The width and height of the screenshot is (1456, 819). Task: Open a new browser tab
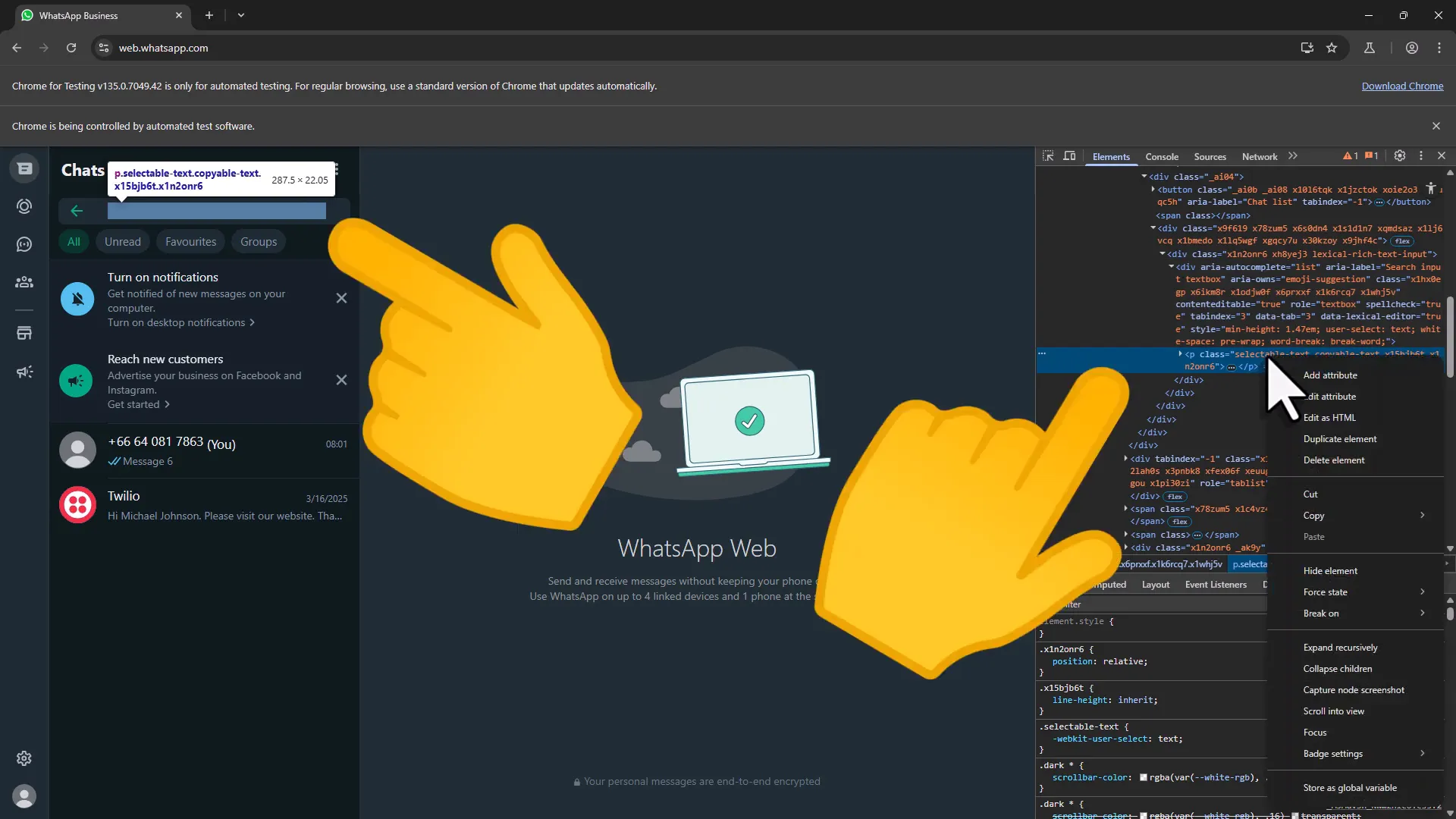pyautogui.click(x=209, y=15)
